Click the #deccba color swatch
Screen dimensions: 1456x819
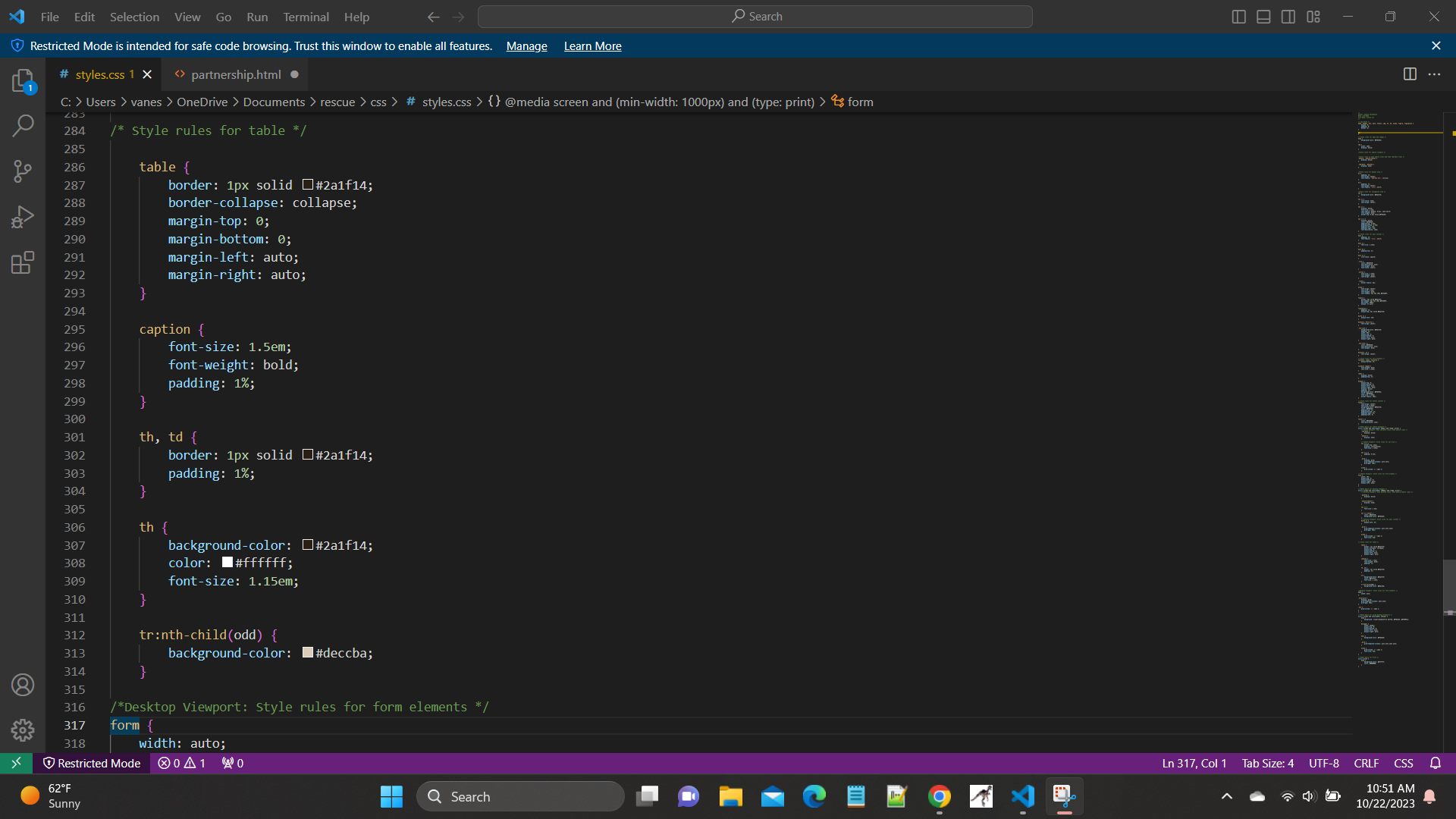click(x=308, y=653)
